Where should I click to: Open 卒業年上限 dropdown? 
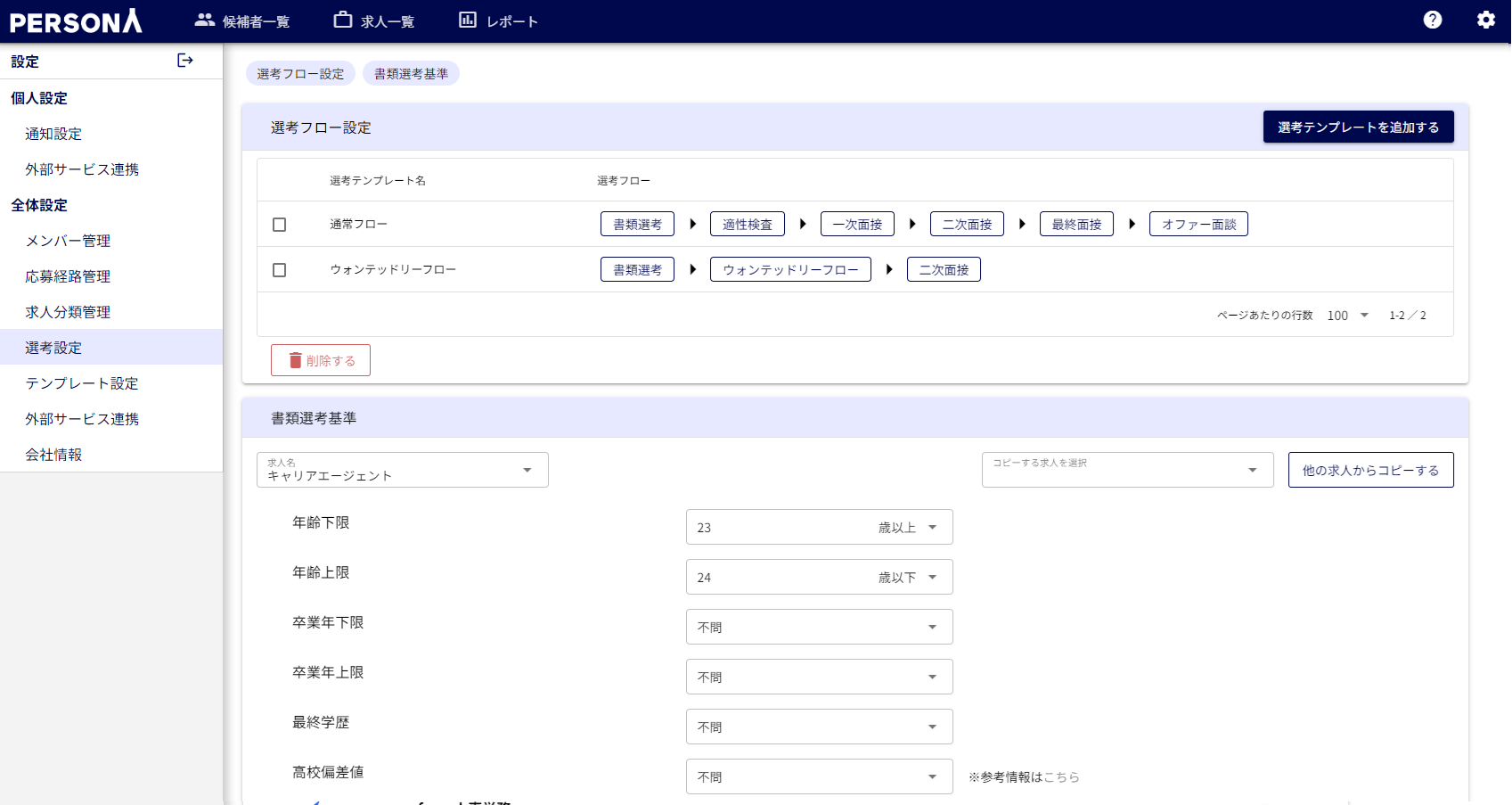coord(820,677)
